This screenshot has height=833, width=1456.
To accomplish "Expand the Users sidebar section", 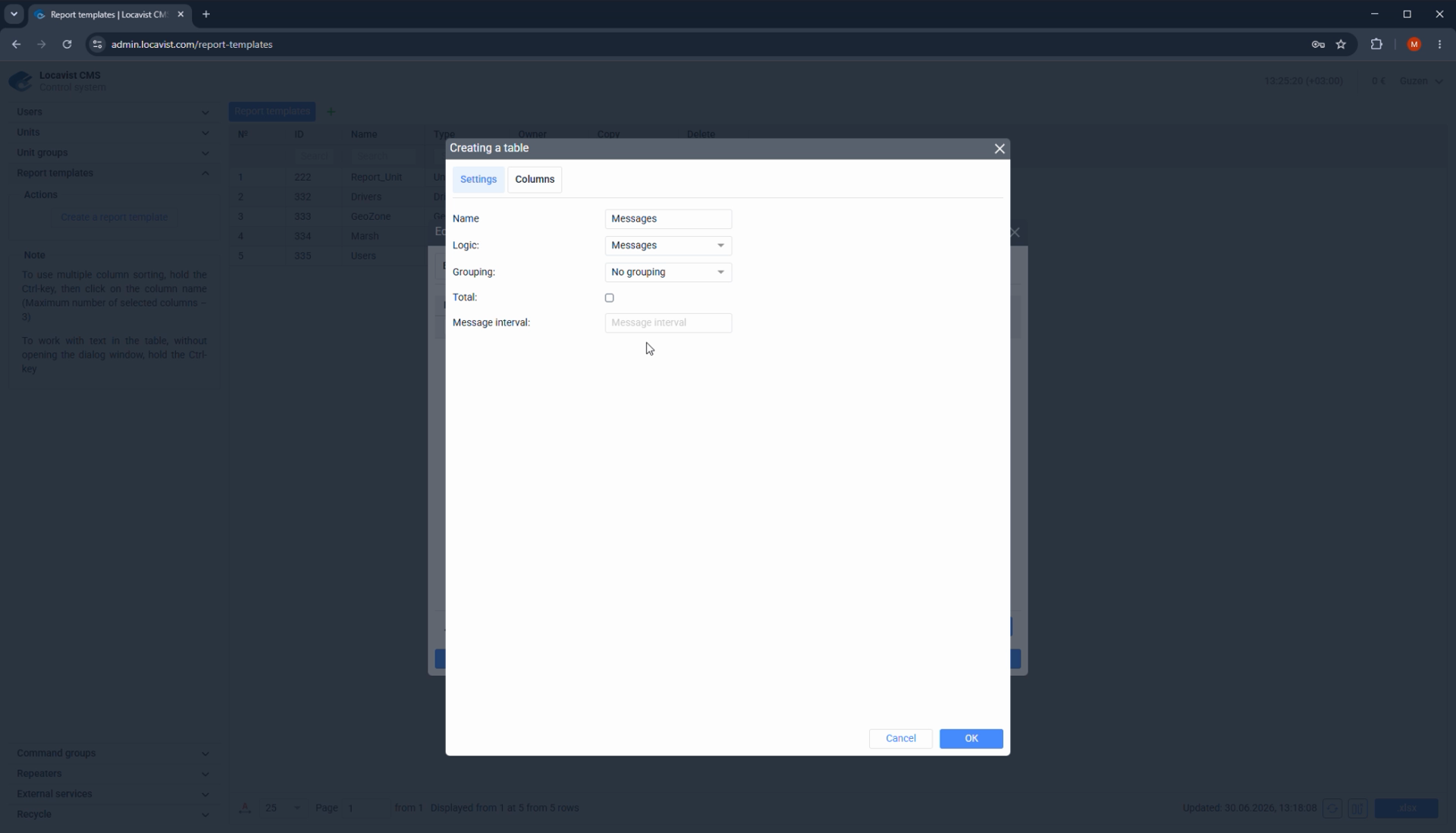I will (x=112, y=112).
